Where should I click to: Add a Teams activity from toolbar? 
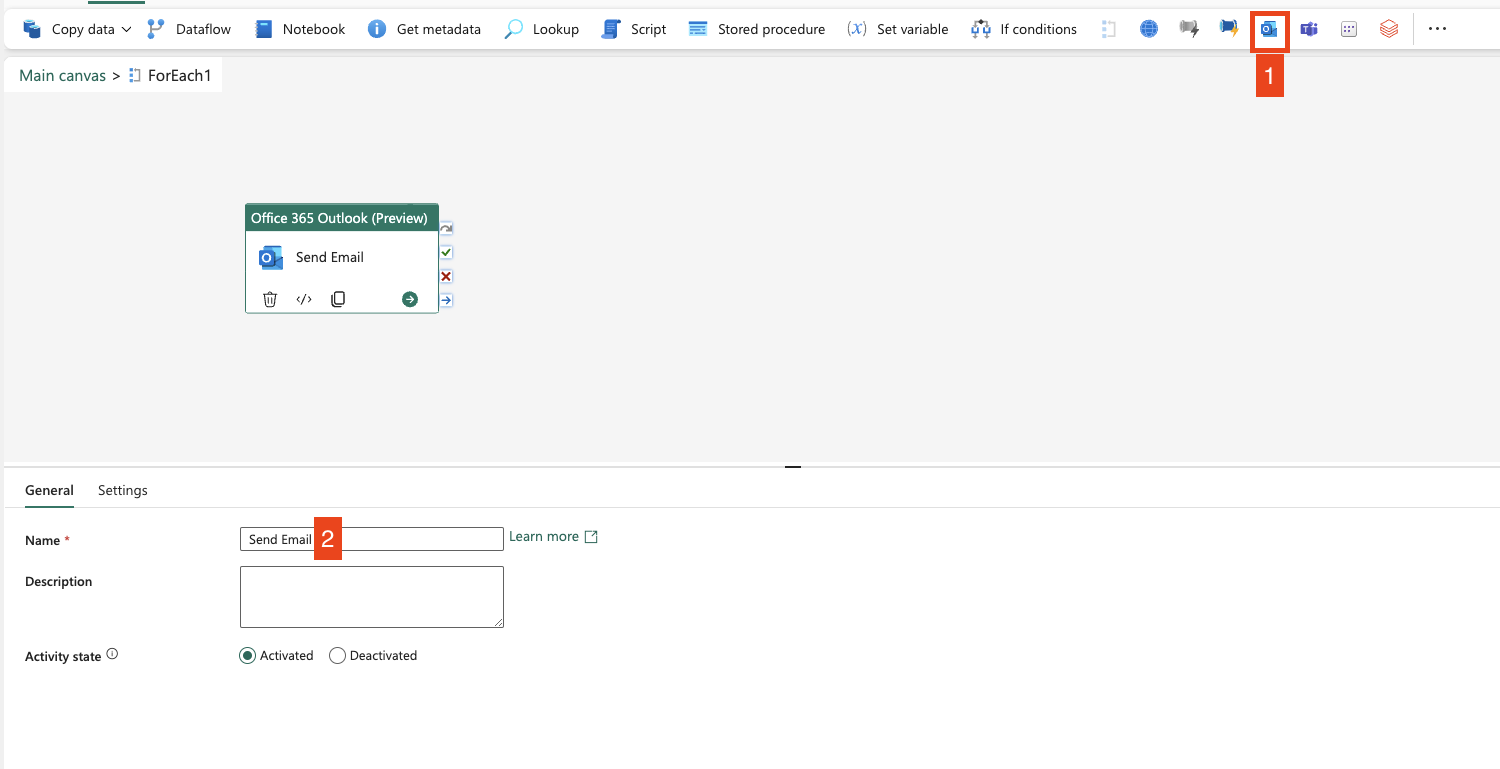[x=1309, y=30]
